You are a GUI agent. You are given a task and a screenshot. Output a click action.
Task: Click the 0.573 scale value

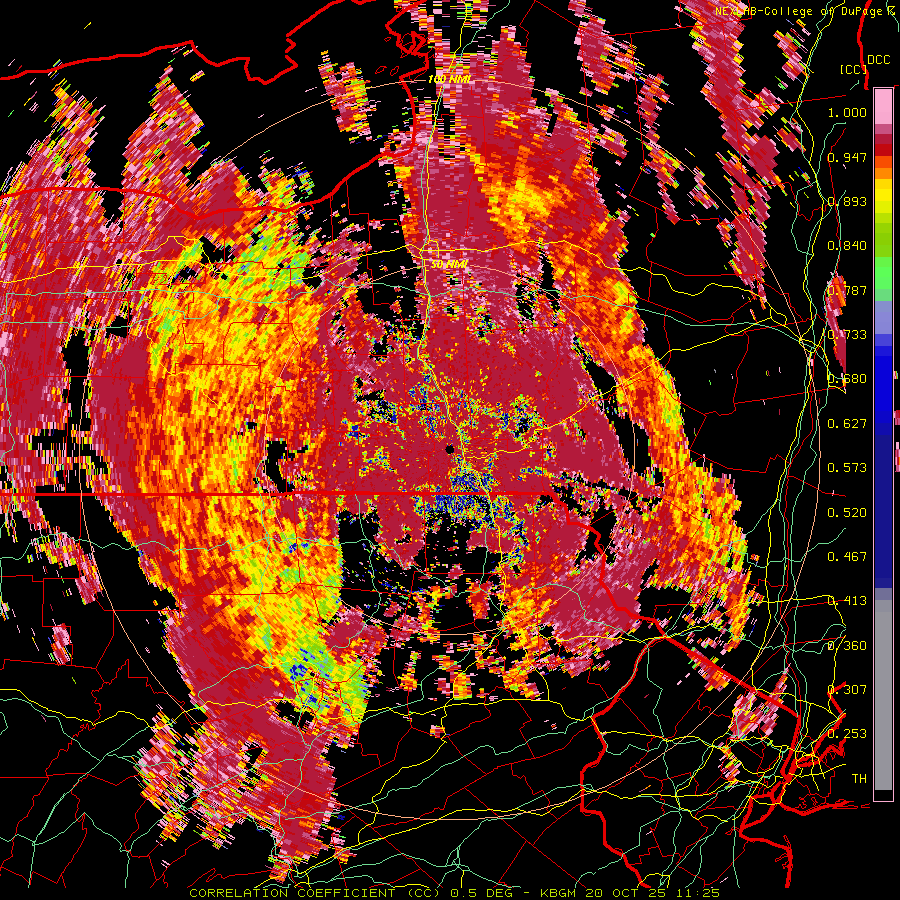click(847, 468)
